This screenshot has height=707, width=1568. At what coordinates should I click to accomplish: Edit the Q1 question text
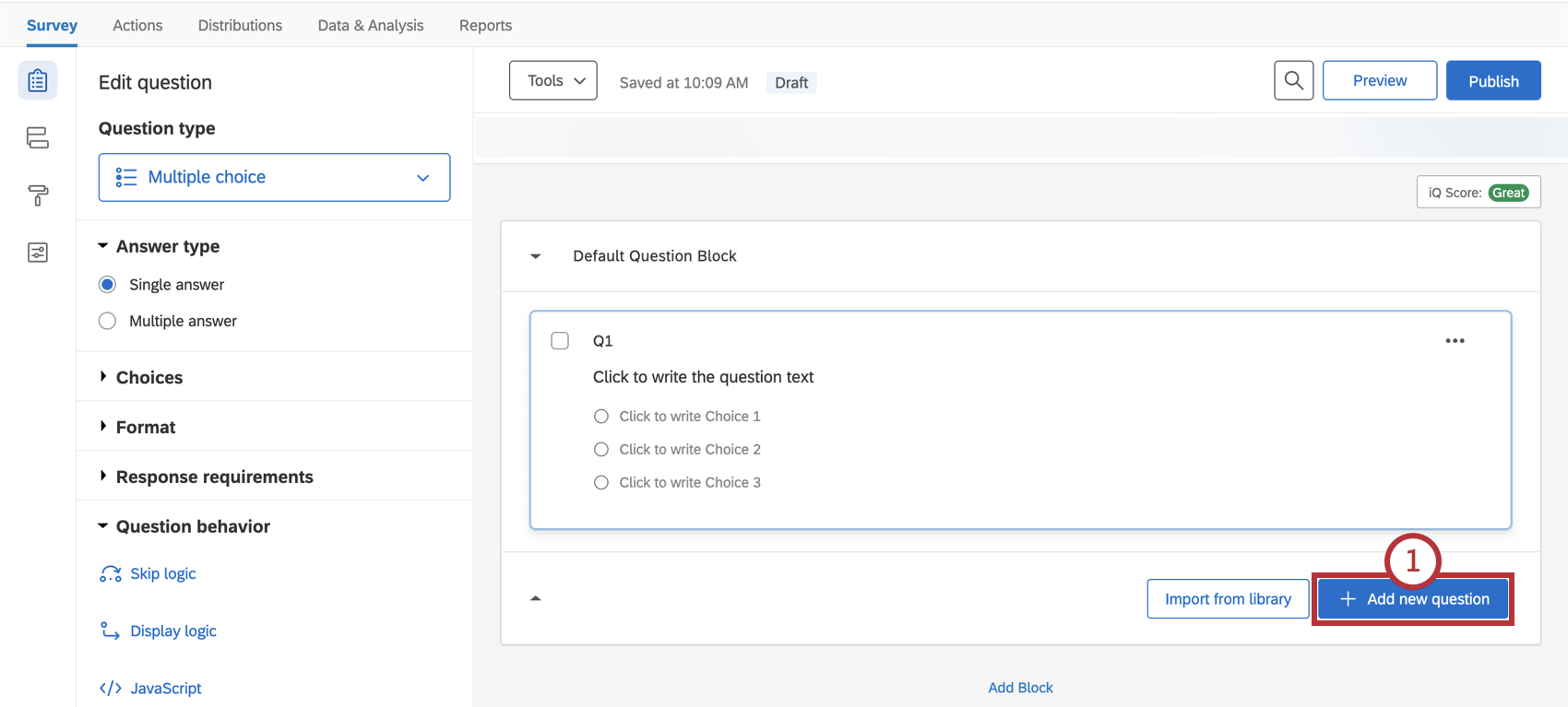(703, 377)
